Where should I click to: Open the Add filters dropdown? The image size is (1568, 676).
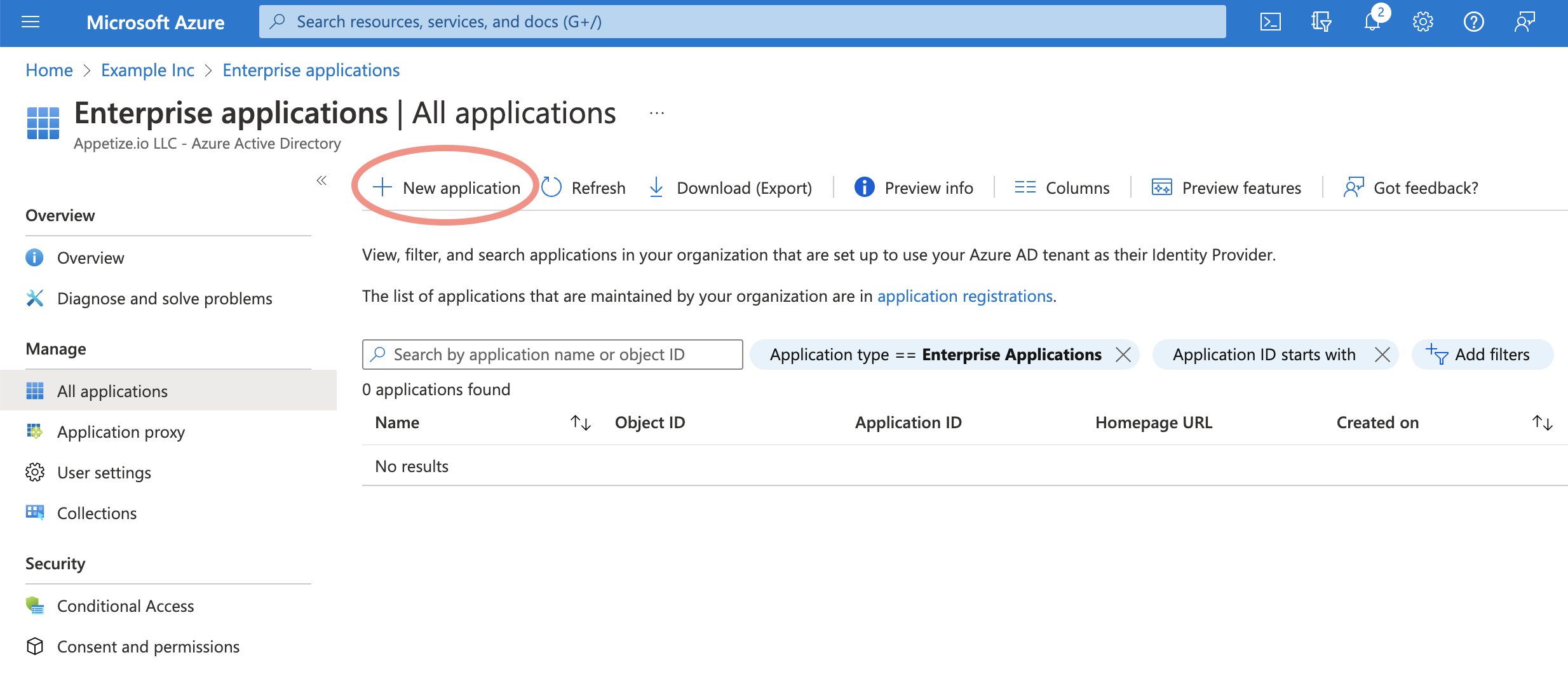tap(1482, 354)
